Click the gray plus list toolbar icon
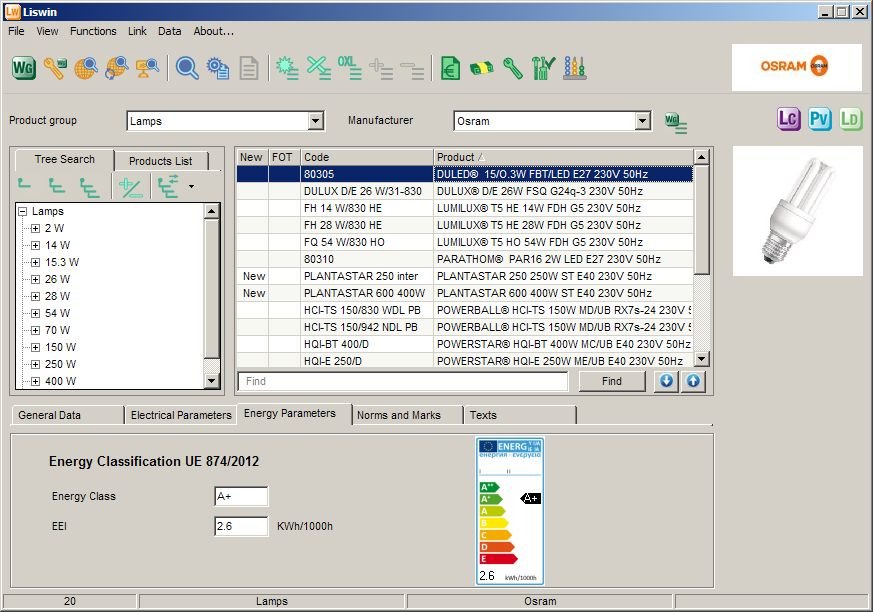The height and width of the screenshot is (612, 873). [x=381, y=68]
